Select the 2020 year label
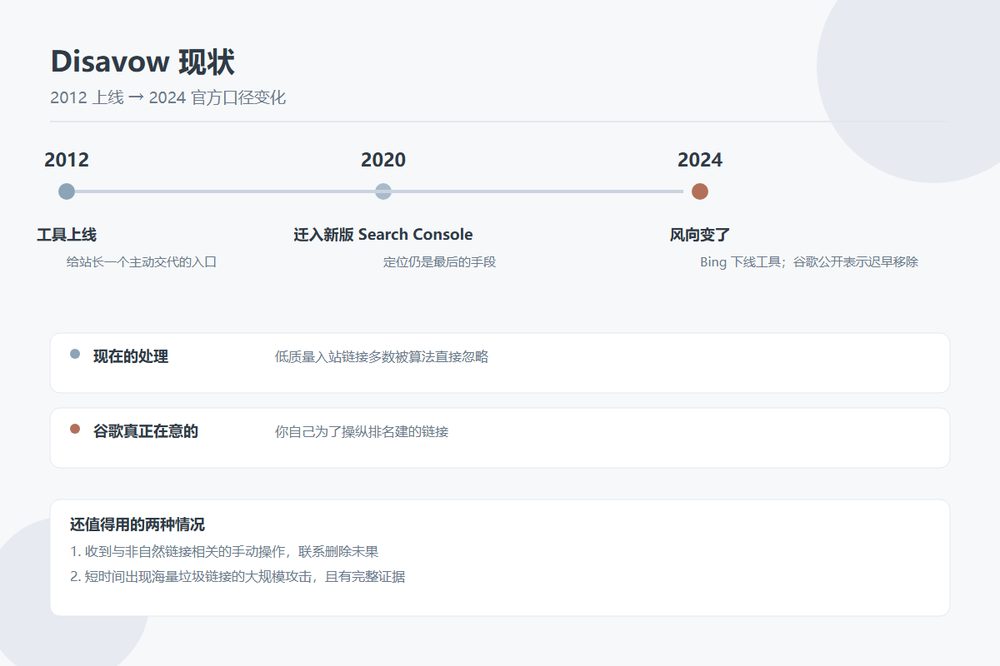The width and height of the screenshot is (1000, 666). pos(383,159)
